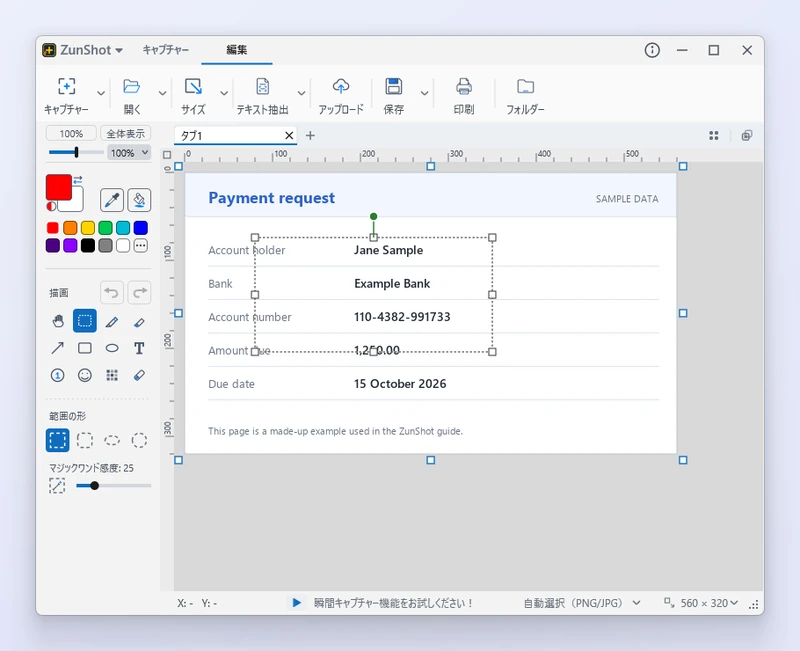Open the output format dropdown in status bar
This screenshot has height=651, width=800.
point(582,603)
